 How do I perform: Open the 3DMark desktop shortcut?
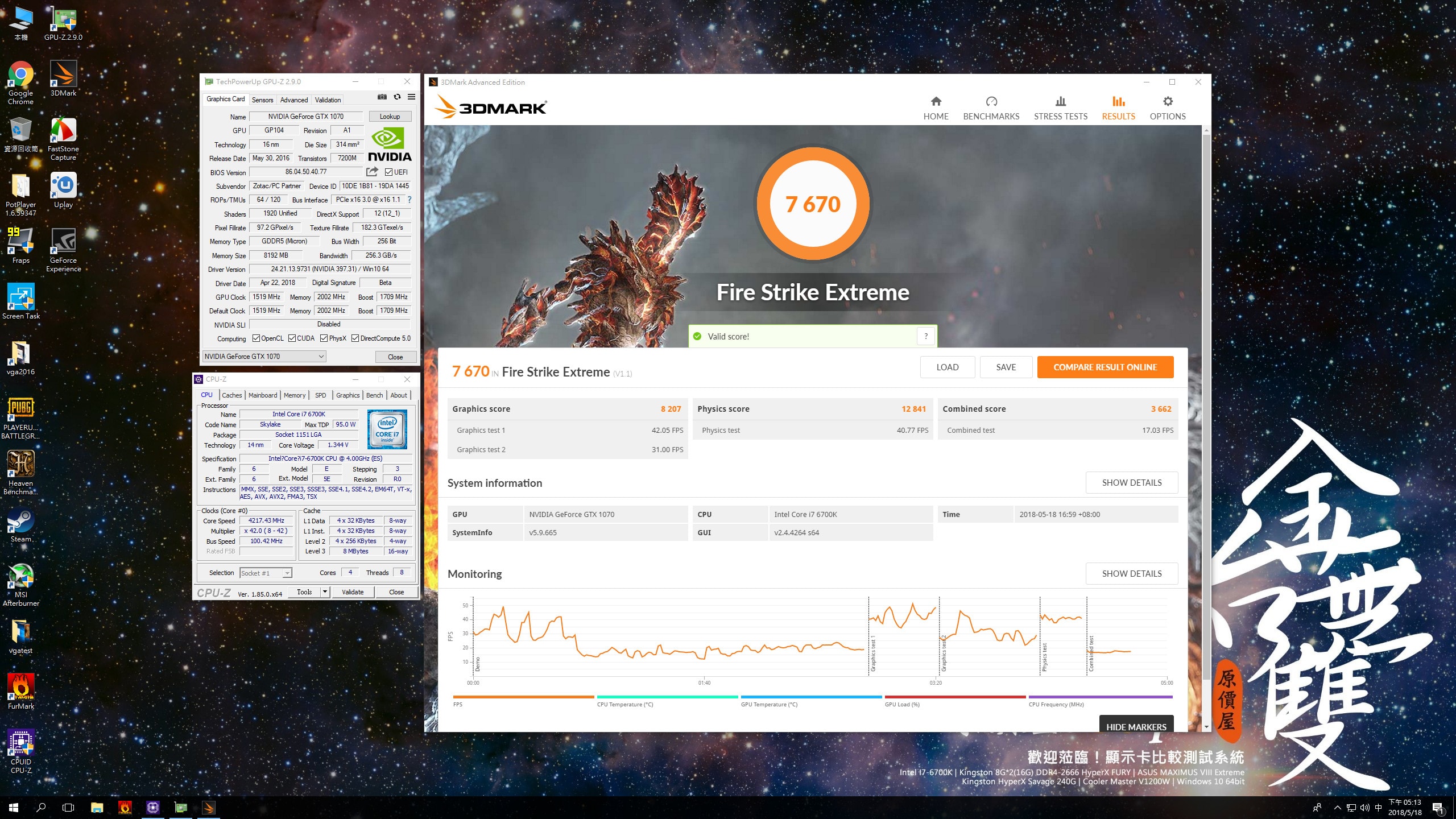click(63, 79)
